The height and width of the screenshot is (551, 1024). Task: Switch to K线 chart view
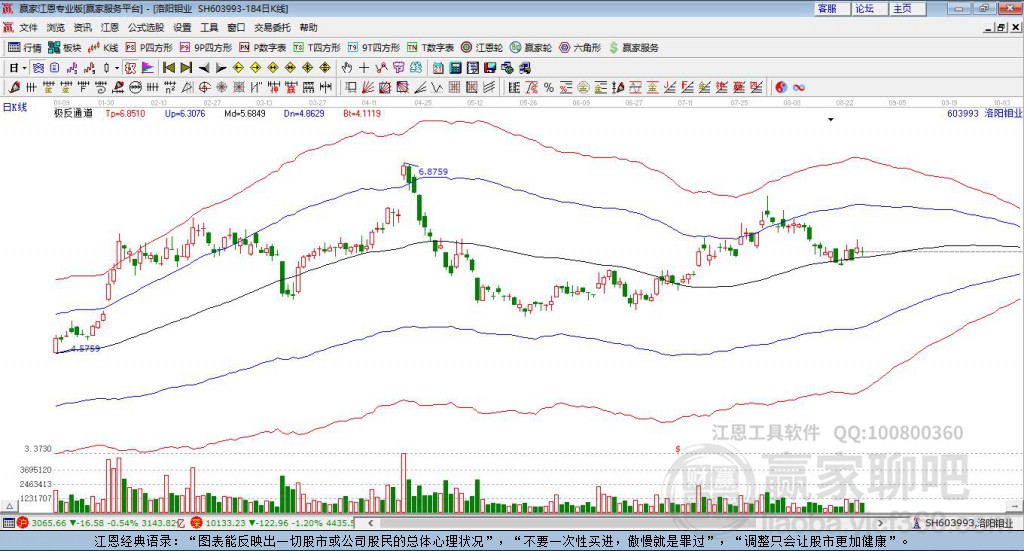click(x=103, y=48)
